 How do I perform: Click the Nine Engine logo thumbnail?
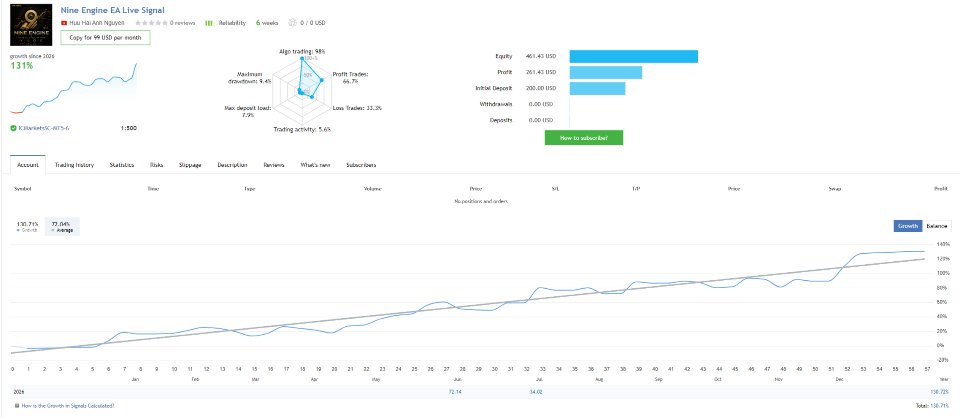(x=31, y=25)
